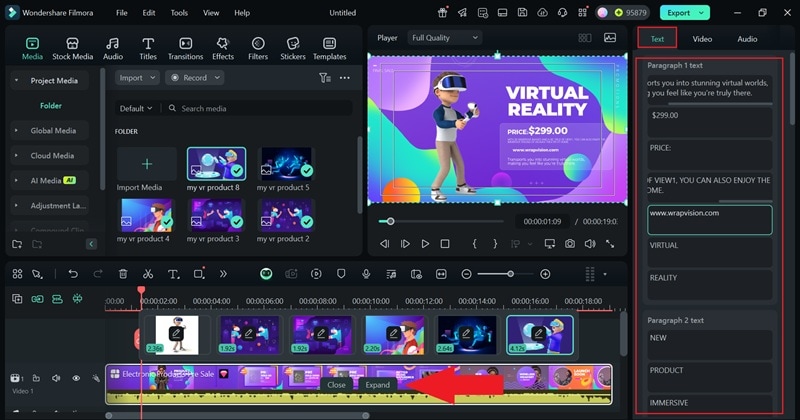This screenshot has width=800, height=420.
Task: Open the Record dropdown
Action: [x=194, y=78]
